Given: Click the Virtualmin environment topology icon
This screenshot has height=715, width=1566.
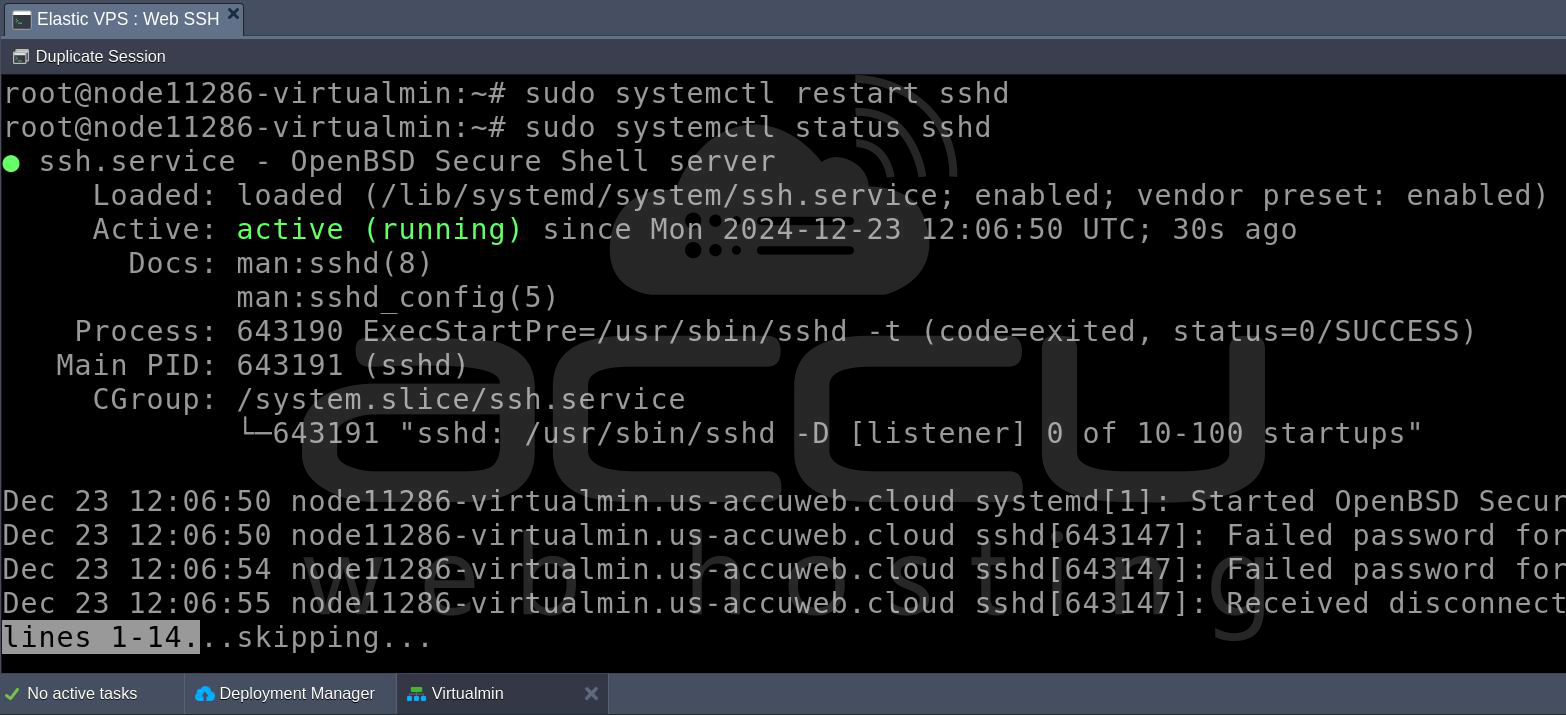Looking at the screenshot, I should click(417, 694).
